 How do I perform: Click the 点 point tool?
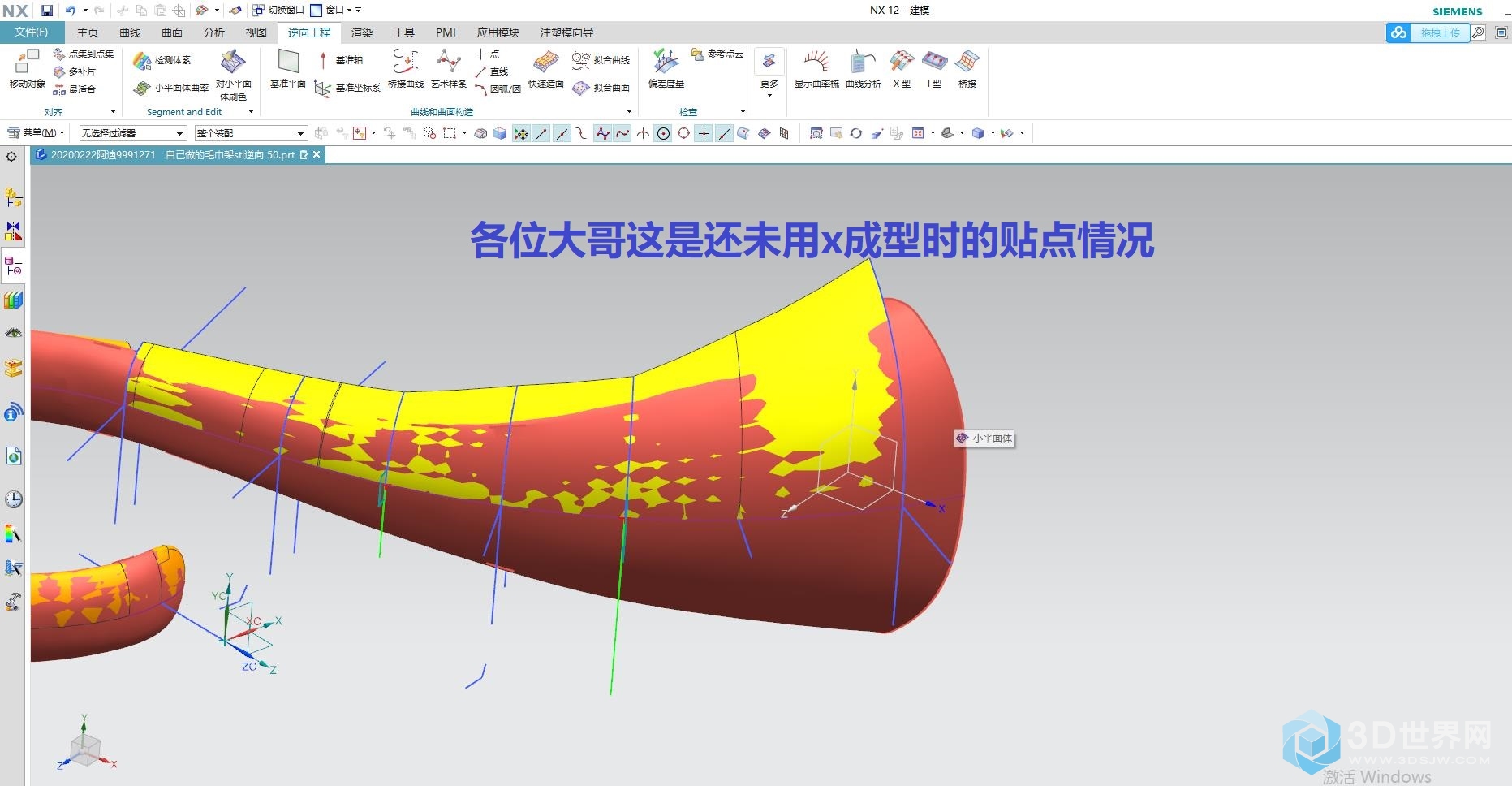(488, 54)
